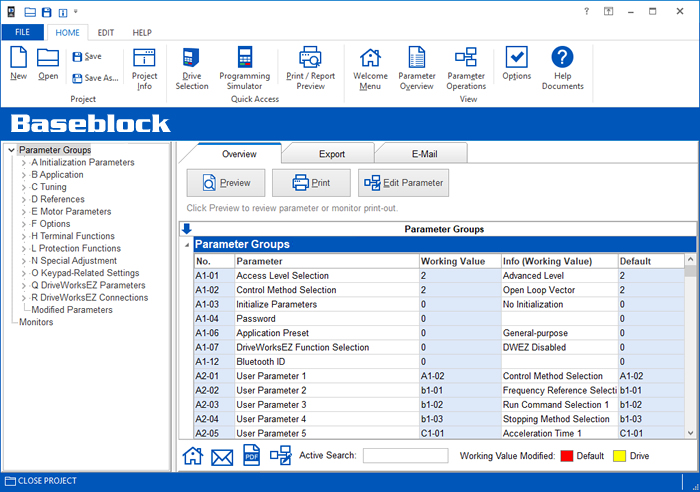Screen dimensions: 700x492
Task: Click the Edit Parameter button
Action: (403, 183)
